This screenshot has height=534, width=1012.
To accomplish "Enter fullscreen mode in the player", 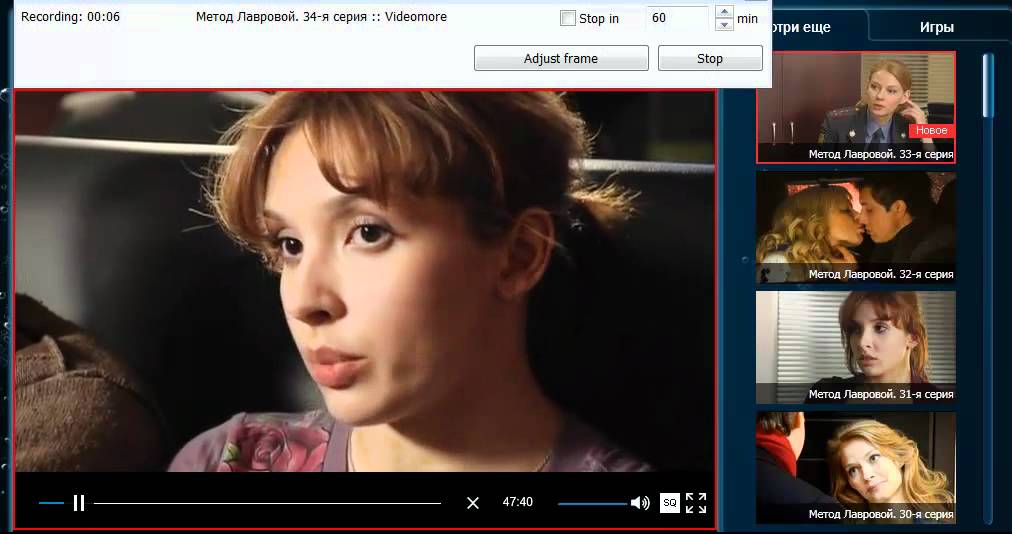I will click(696, 503).
